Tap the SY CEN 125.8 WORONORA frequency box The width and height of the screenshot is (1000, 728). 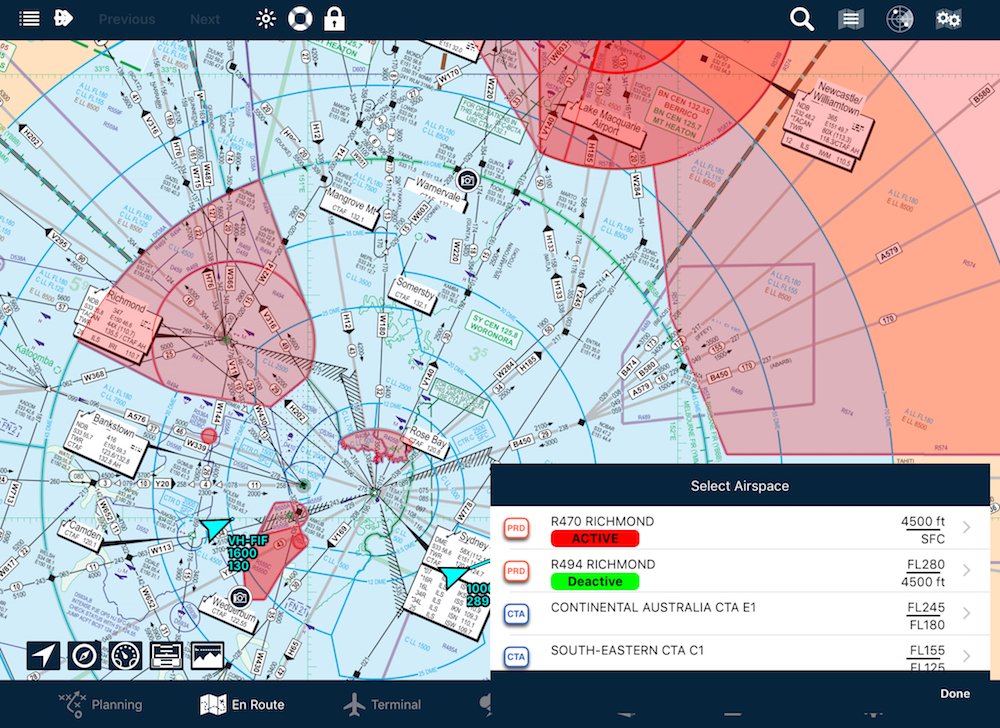(x=492, y=328)
